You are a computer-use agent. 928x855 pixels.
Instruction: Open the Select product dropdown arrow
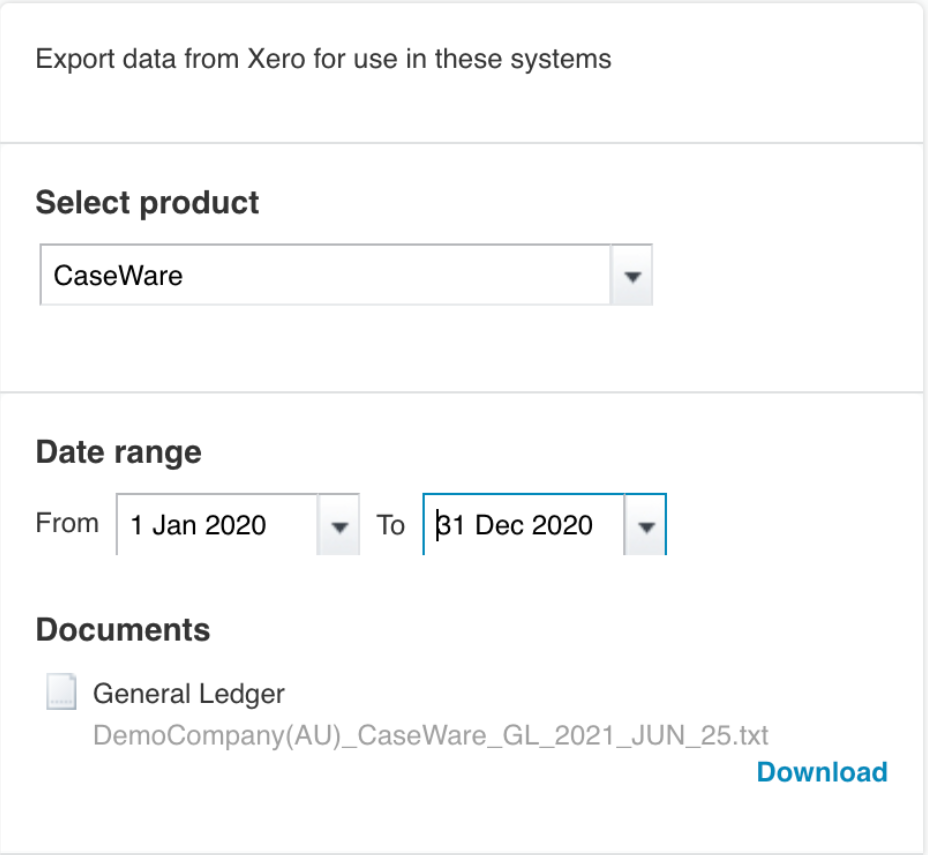[x=631, y=276]
